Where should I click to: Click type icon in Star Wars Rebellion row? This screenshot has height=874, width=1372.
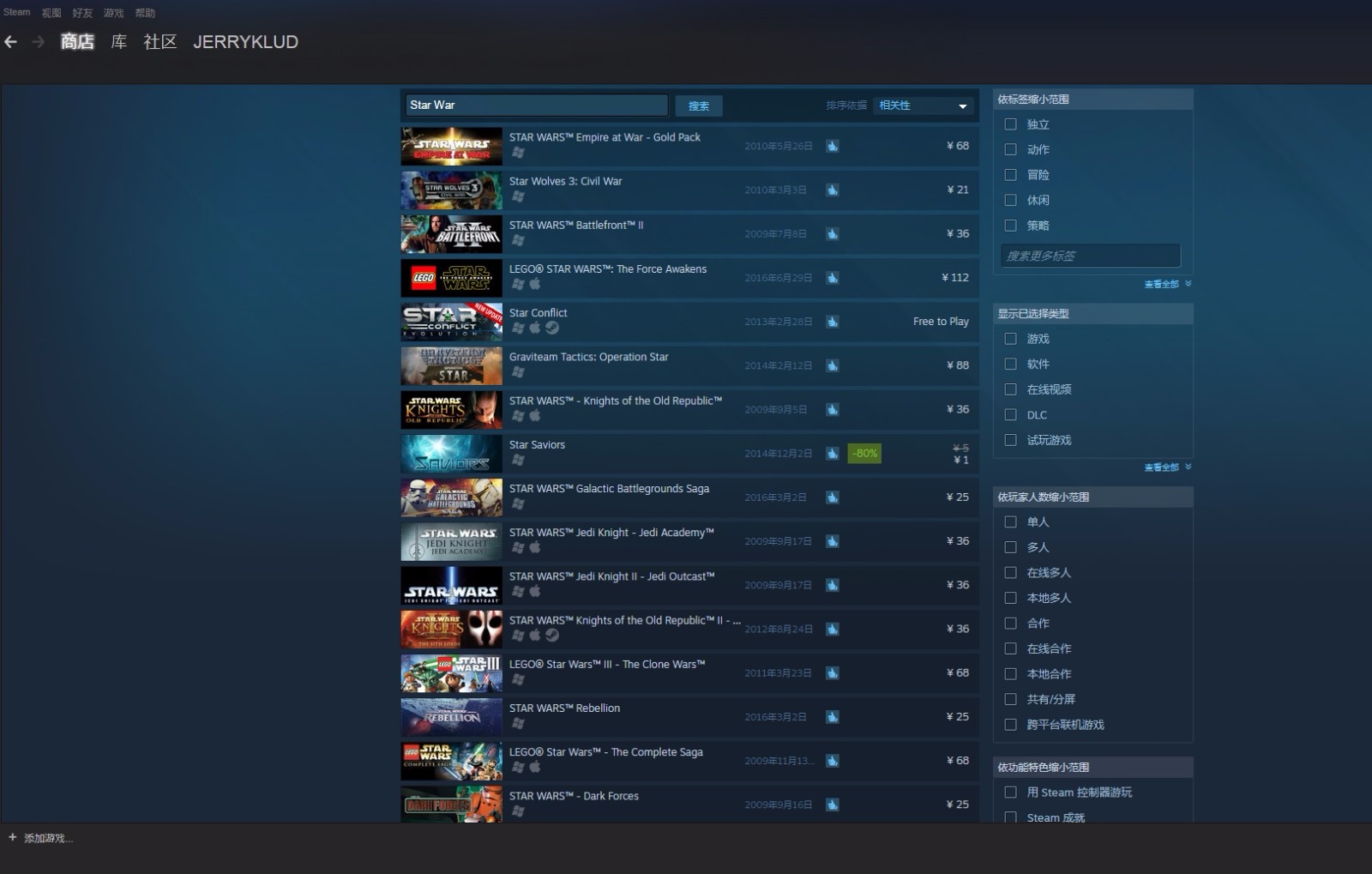[832, 716]
